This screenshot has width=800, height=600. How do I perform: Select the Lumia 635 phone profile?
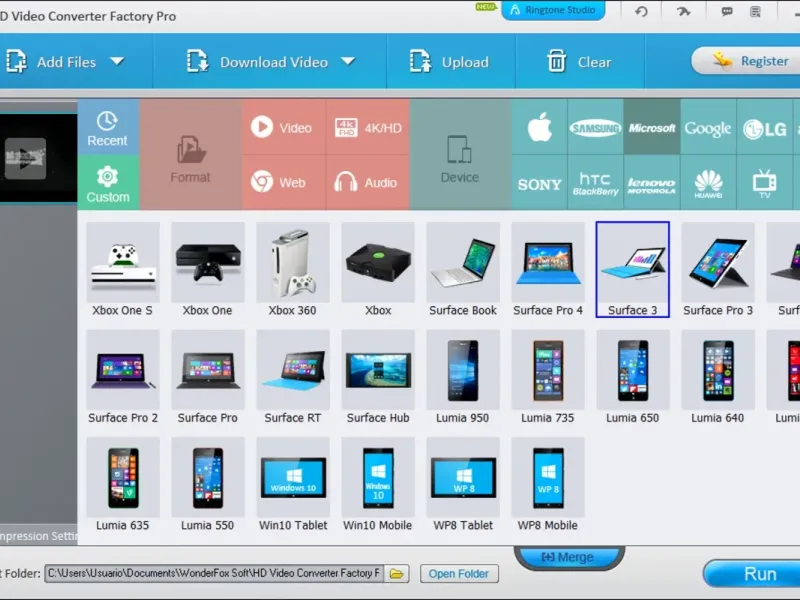[123, 485]
